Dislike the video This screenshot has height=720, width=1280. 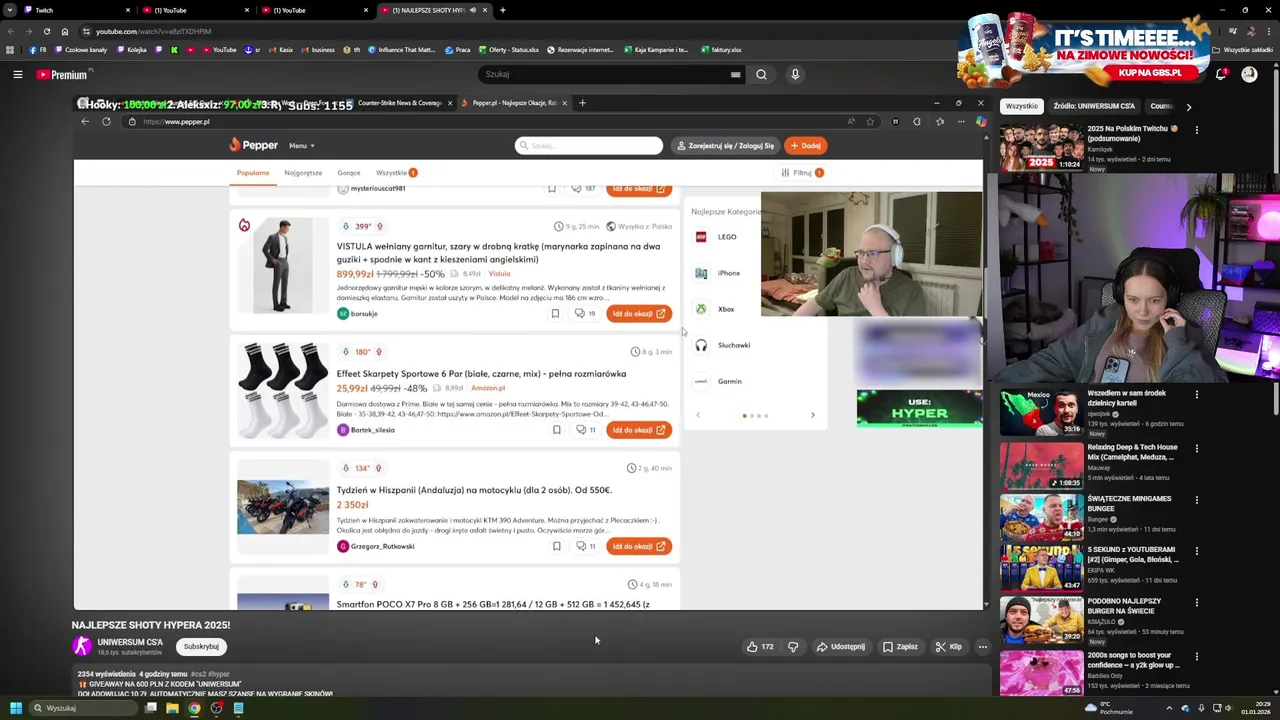tap(793, 647)
